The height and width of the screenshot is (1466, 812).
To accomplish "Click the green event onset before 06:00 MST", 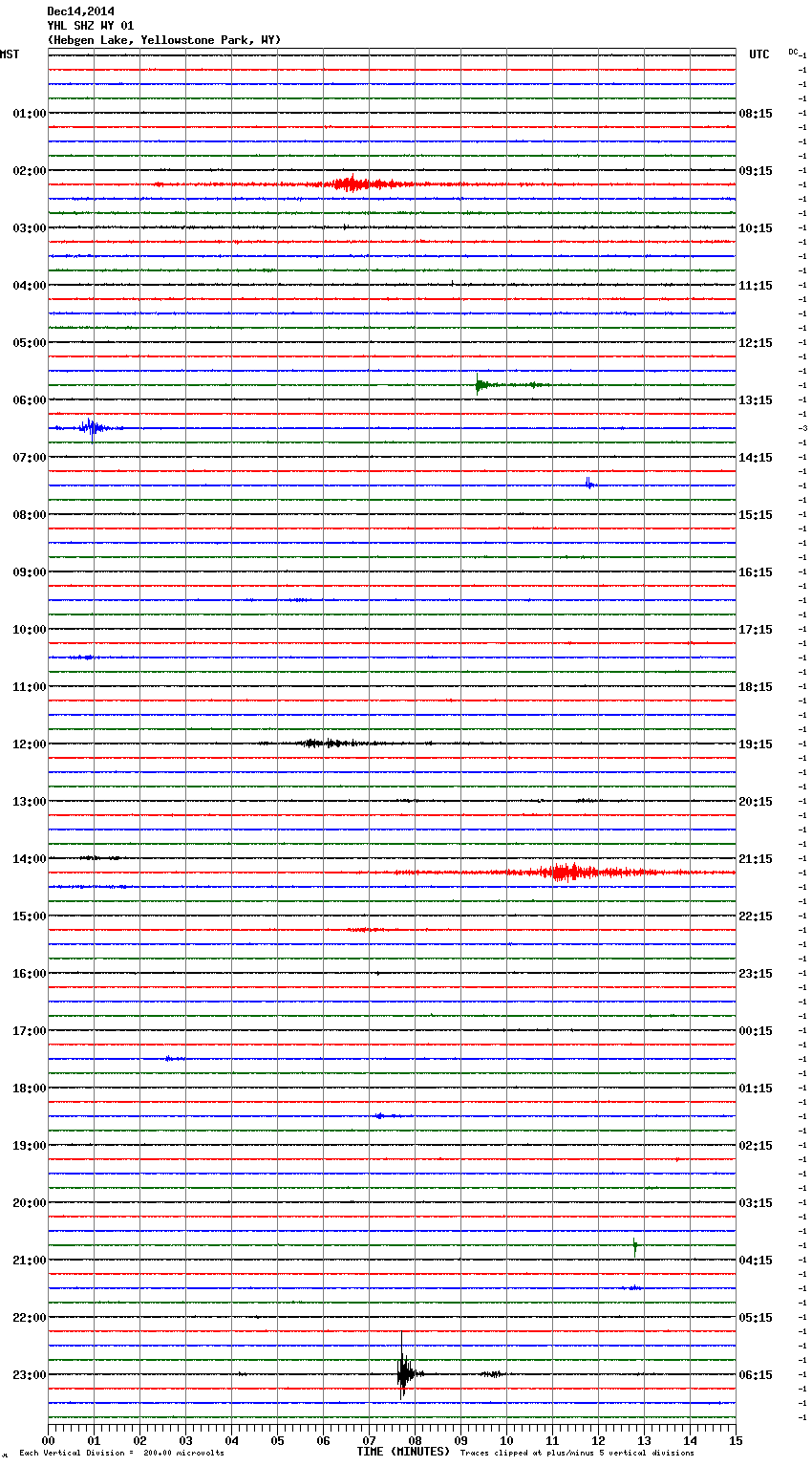I will pos(481,385).
